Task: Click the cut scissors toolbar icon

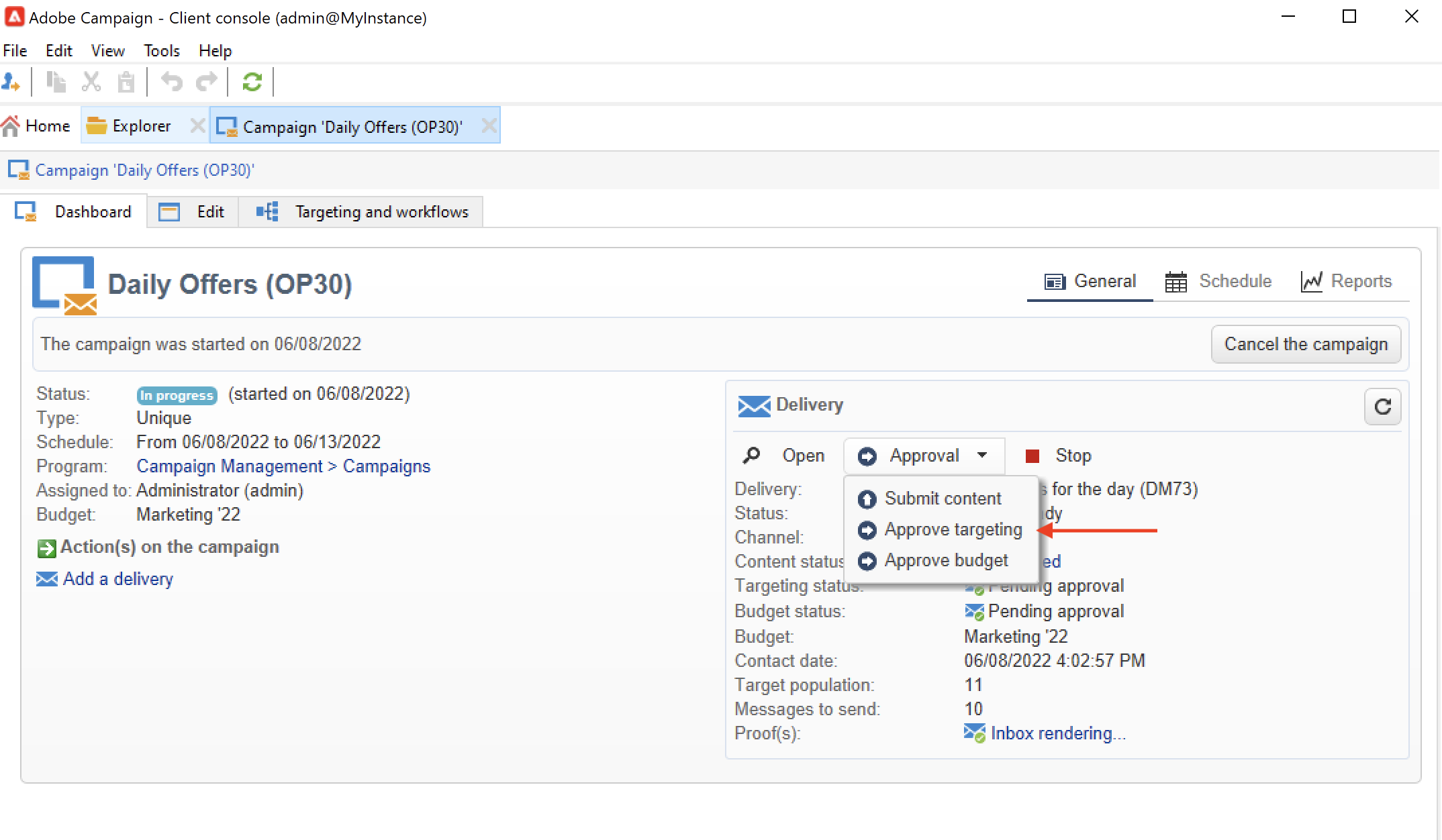Action: click(91, 82)
